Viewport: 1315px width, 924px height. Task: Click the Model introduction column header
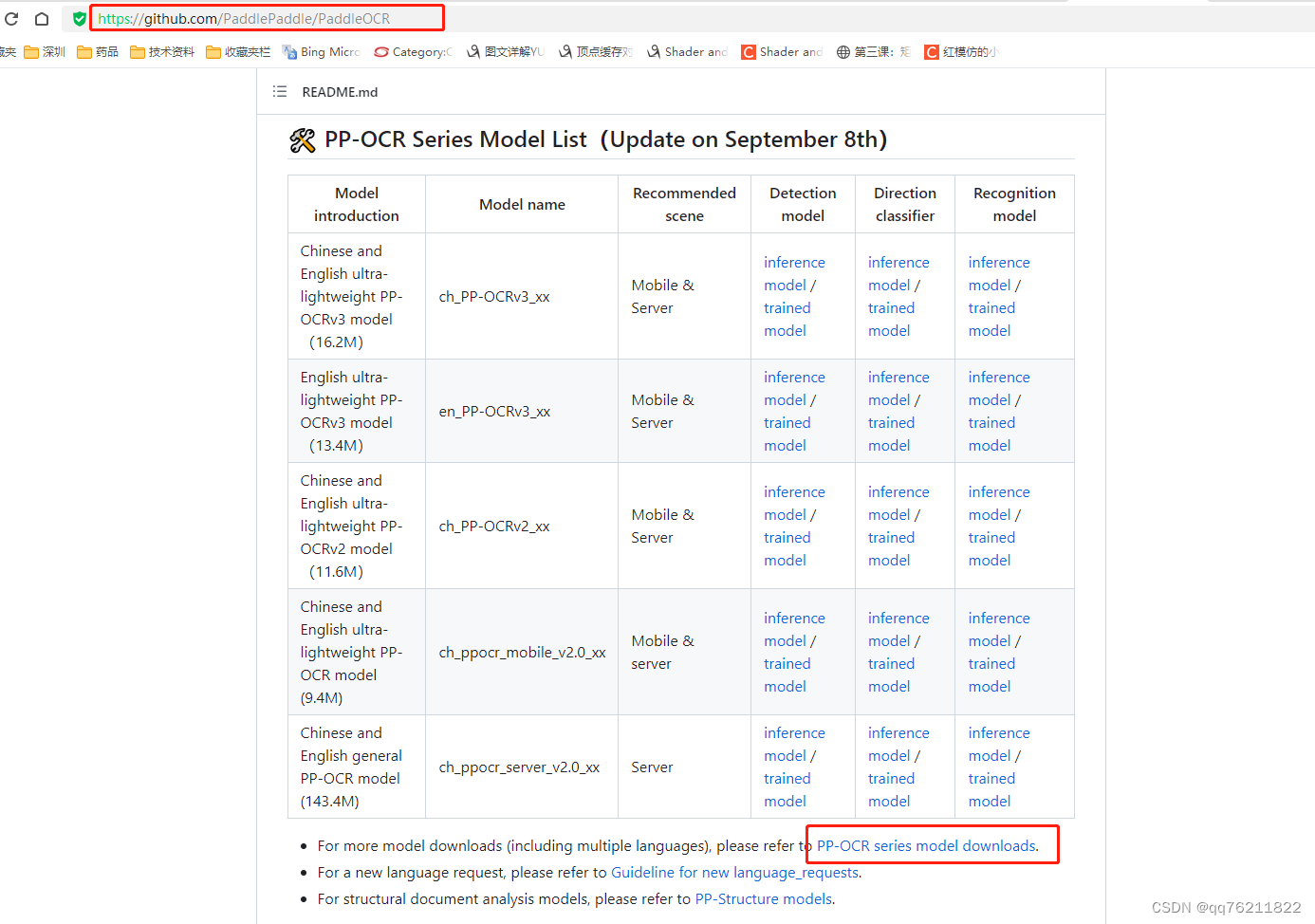357,204
